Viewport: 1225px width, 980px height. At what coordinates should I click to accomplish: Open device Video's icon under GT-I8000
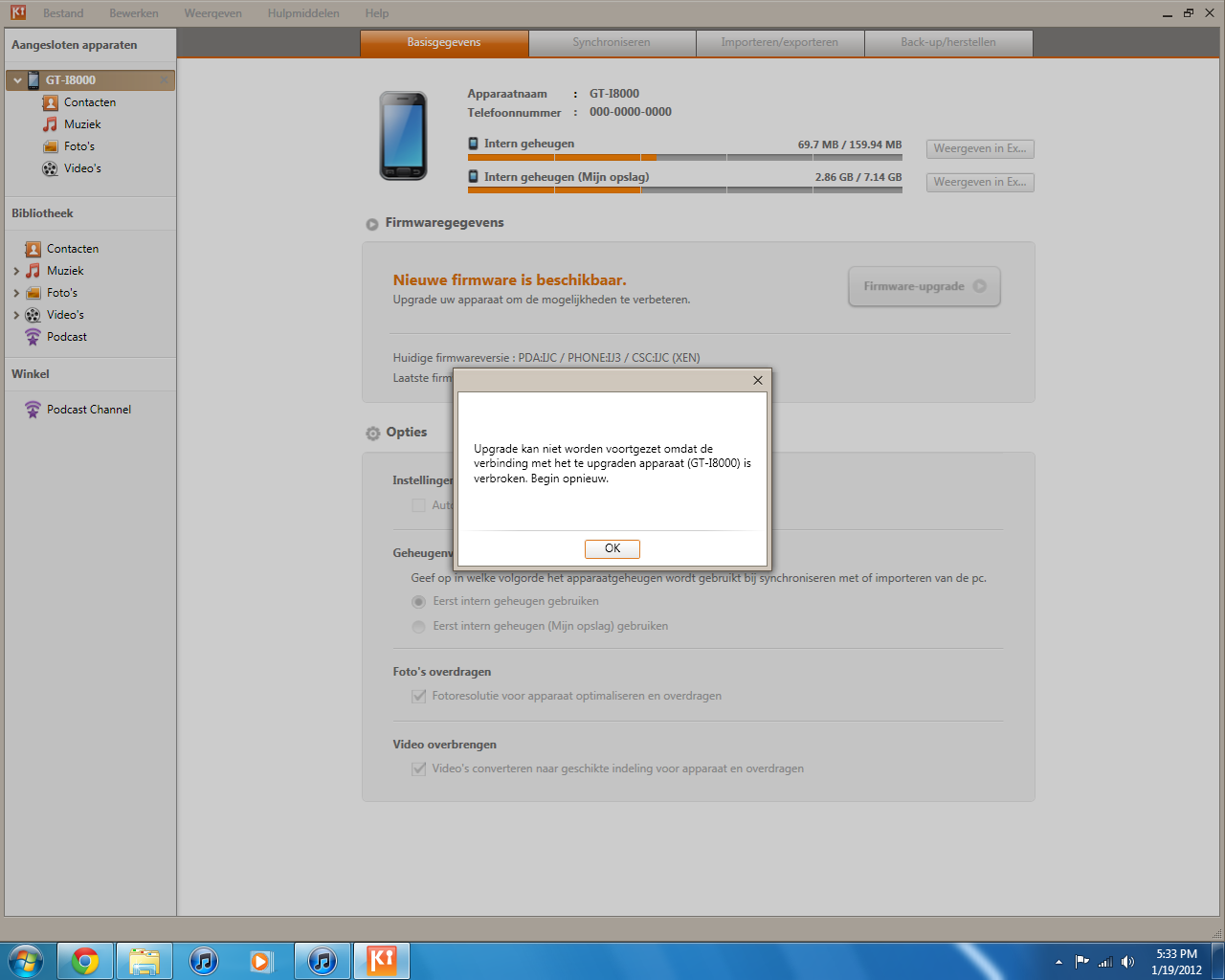point(50,168)
